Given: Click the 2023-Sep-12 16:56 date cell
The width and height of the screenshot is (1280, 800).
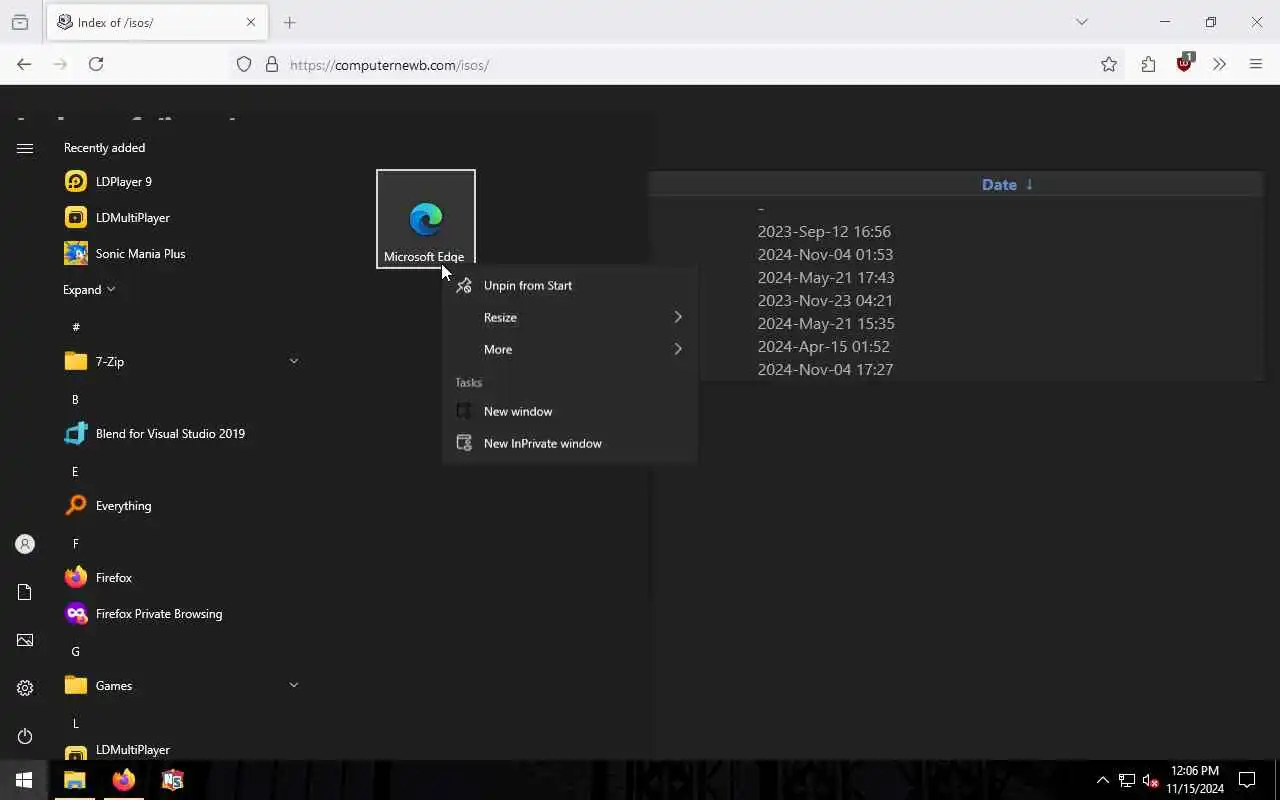Looking at the screenshot, I should click(824, 231).
